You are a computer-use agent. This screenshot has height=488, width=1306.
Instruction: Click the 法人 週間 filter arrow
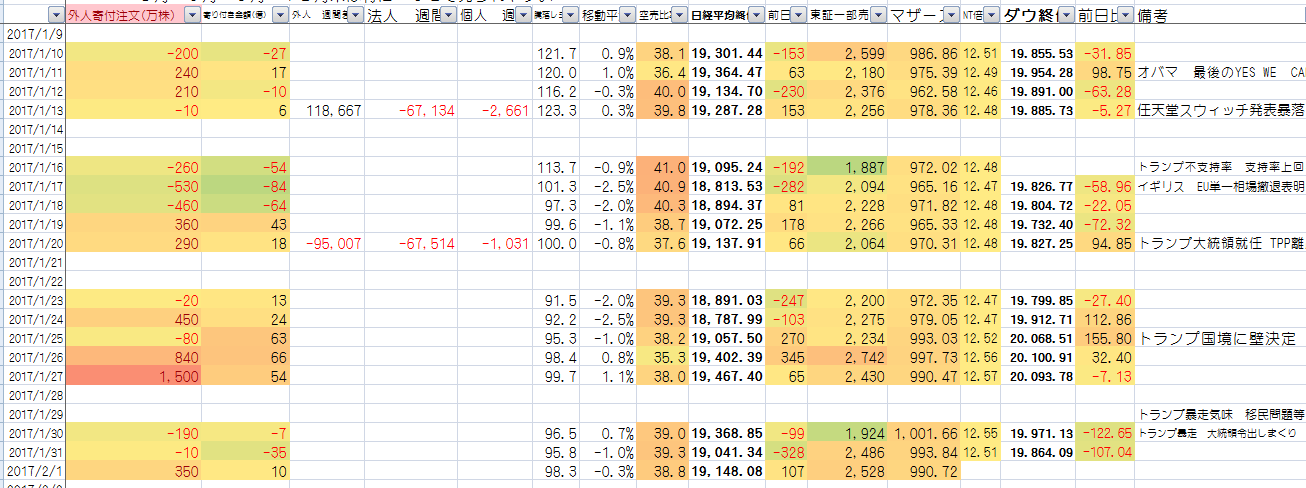pyautogui.click(x=449, y=16)
